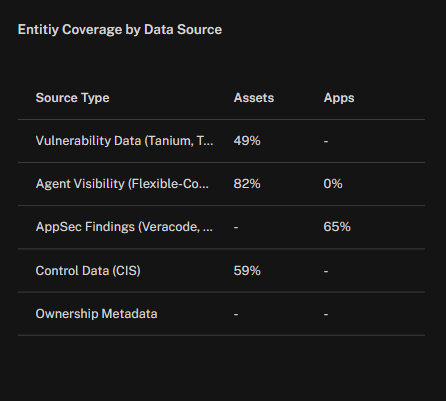Click Assets dash in Ownership Metadata row

(236, 314)
